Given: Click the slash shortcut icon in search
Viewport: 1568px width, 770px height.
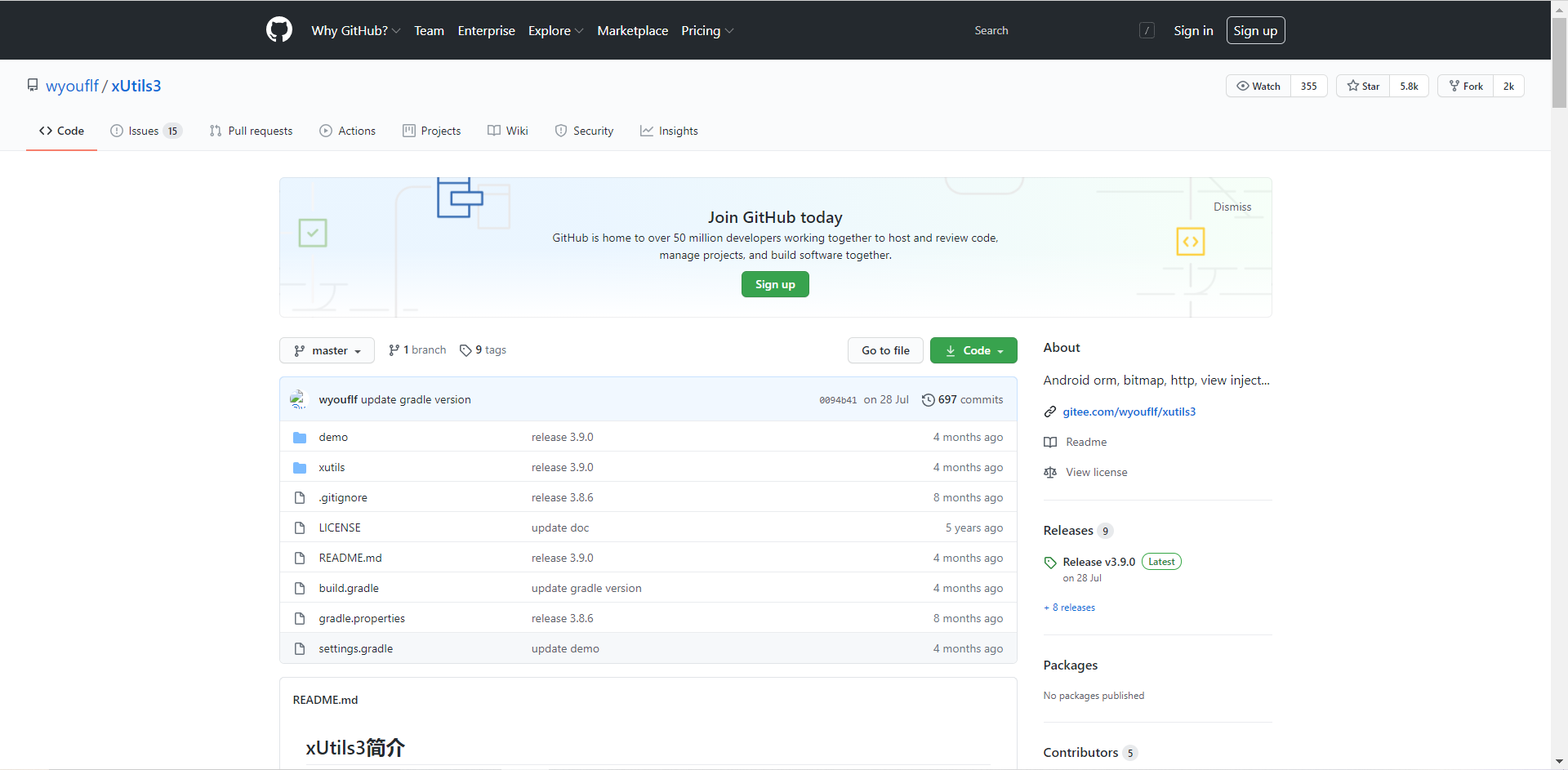Looking at the screenshot, I should click(x=1147, y=30).
